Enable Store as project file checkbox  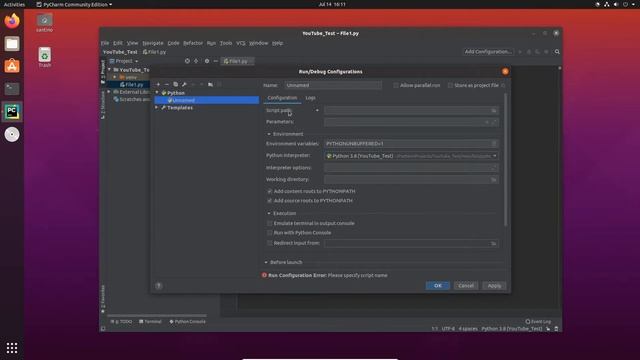tap(450, 85)
